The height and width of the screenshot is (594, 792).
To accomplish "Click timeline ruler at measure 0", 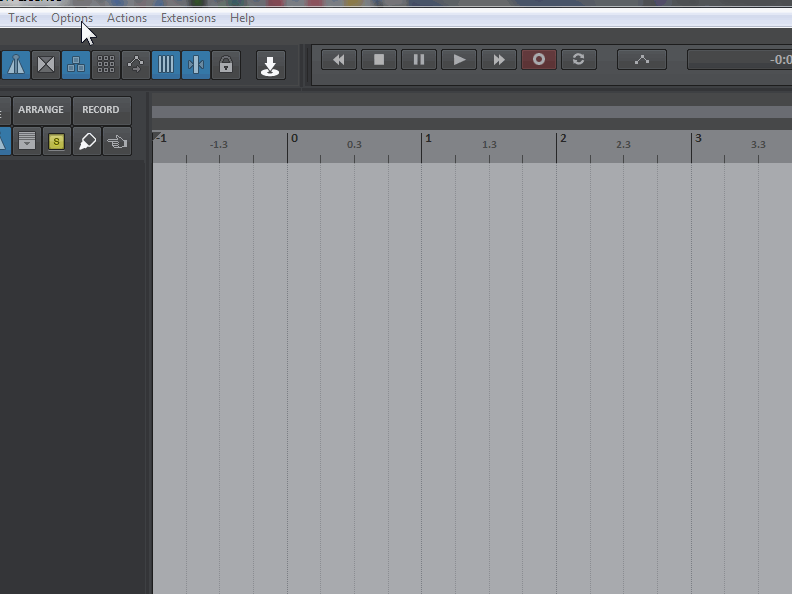I will click(x=294, y=138).
